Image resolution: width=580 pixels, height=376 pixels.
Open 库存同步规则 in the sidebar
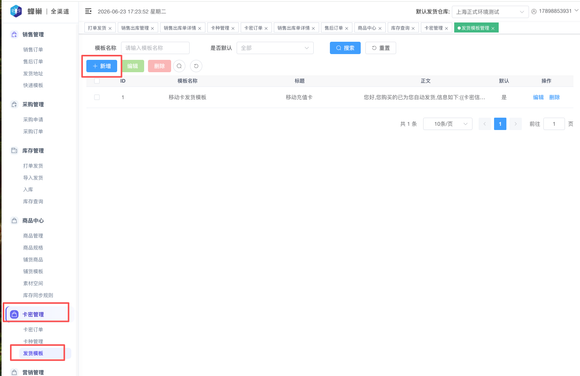(x=38, y=295)
